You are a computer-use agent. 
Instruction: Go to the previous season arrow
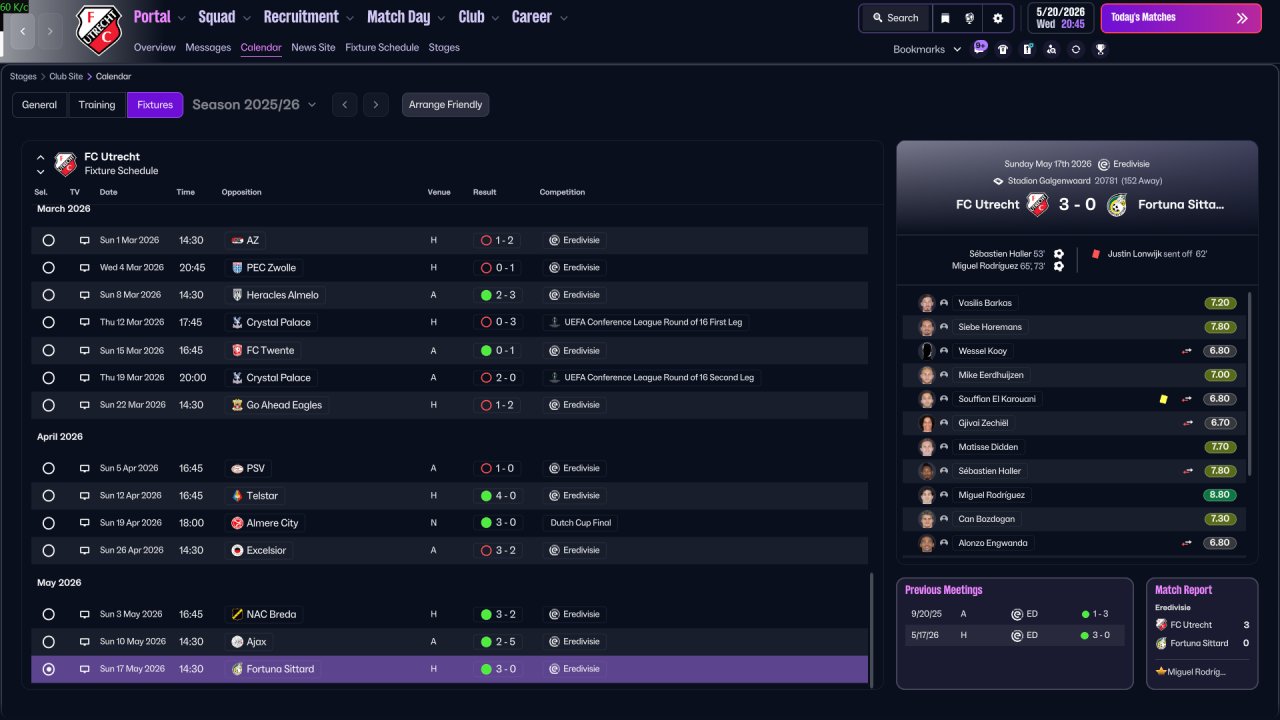[344, 105]
